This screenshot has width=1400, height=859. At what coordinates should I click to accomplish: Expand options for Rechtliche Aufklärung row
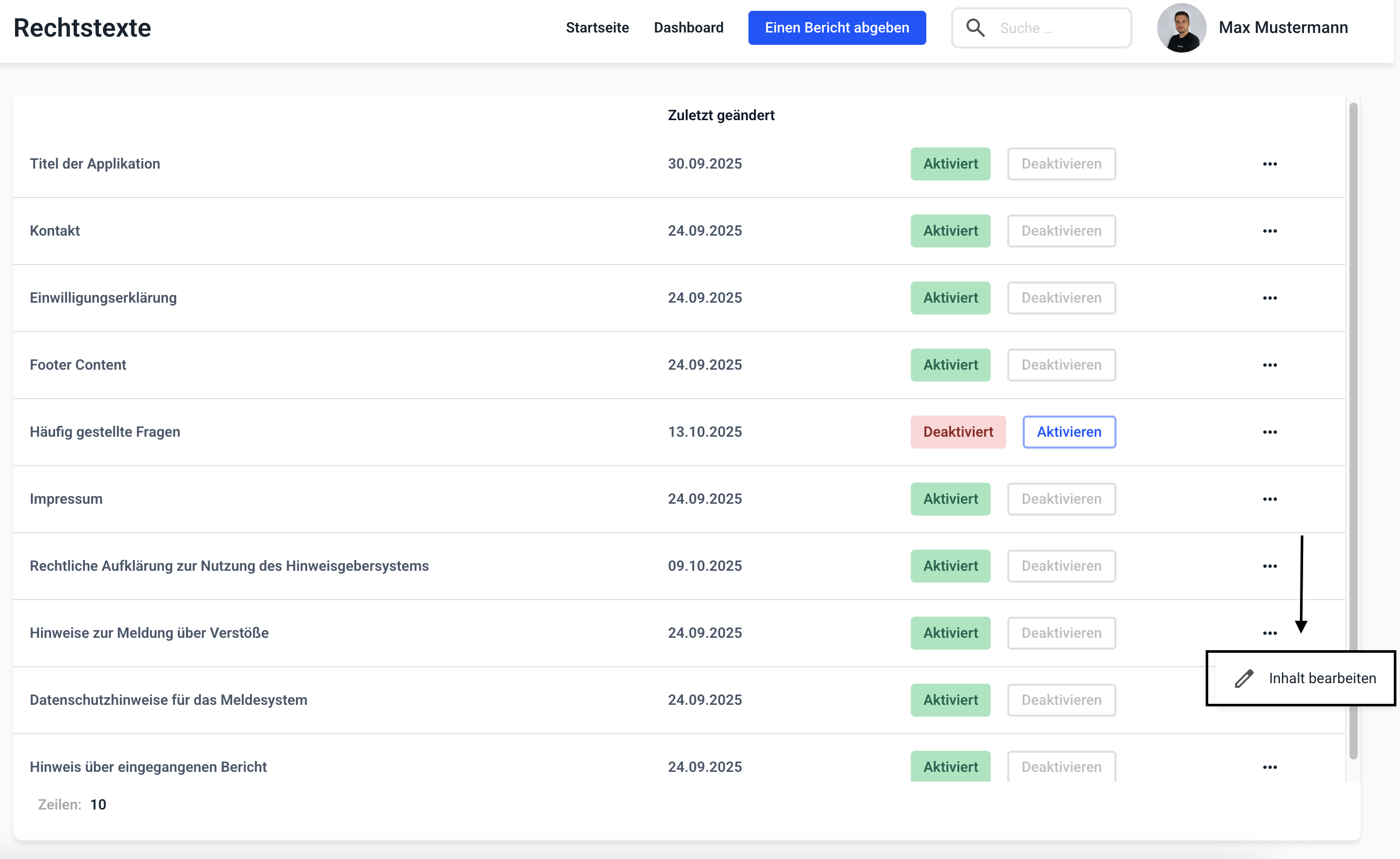[x=1269, y=567]
